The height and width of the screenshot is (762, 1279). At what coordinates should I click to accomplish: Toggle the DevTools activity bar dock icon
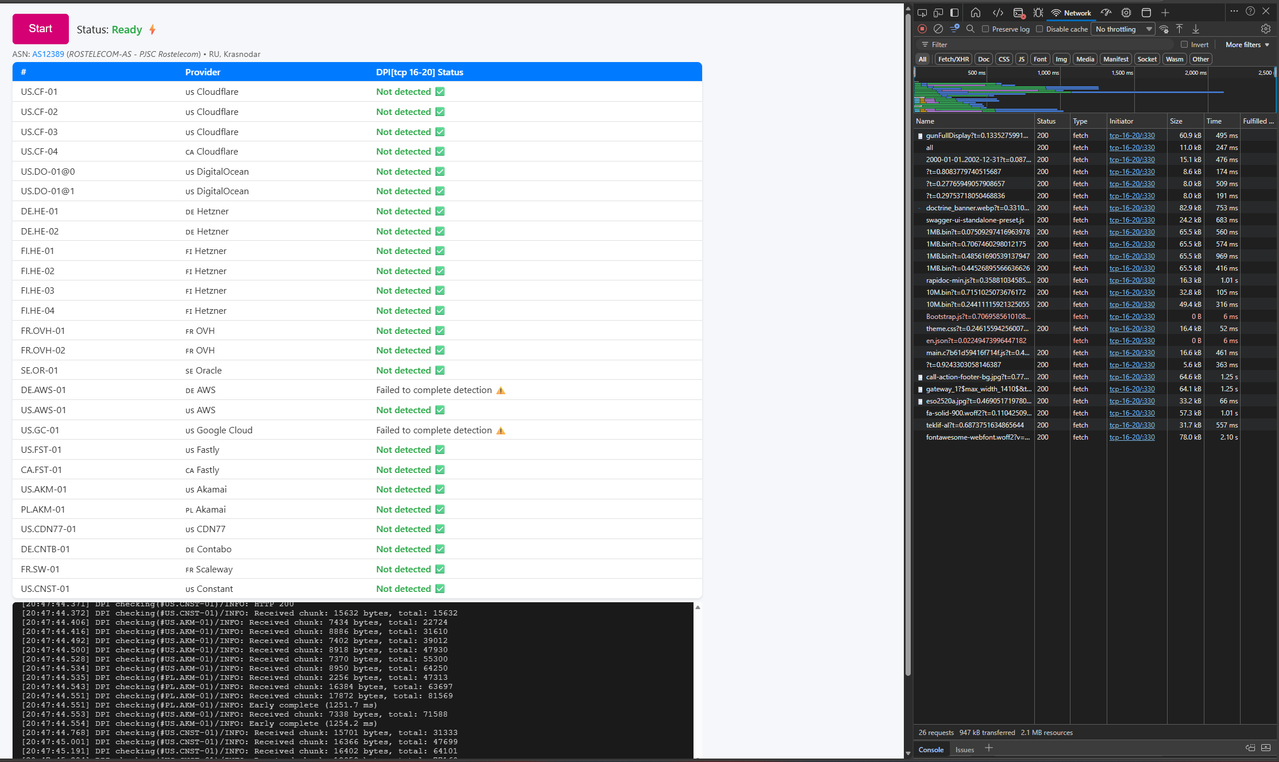coord(954,13)
